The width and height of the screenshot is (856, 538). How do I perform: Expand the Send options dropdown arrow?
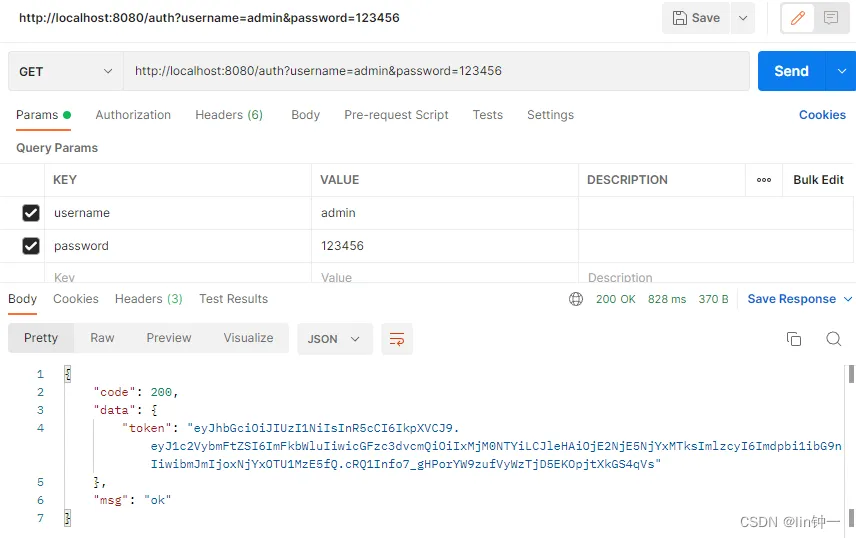(x=841, y=71)
